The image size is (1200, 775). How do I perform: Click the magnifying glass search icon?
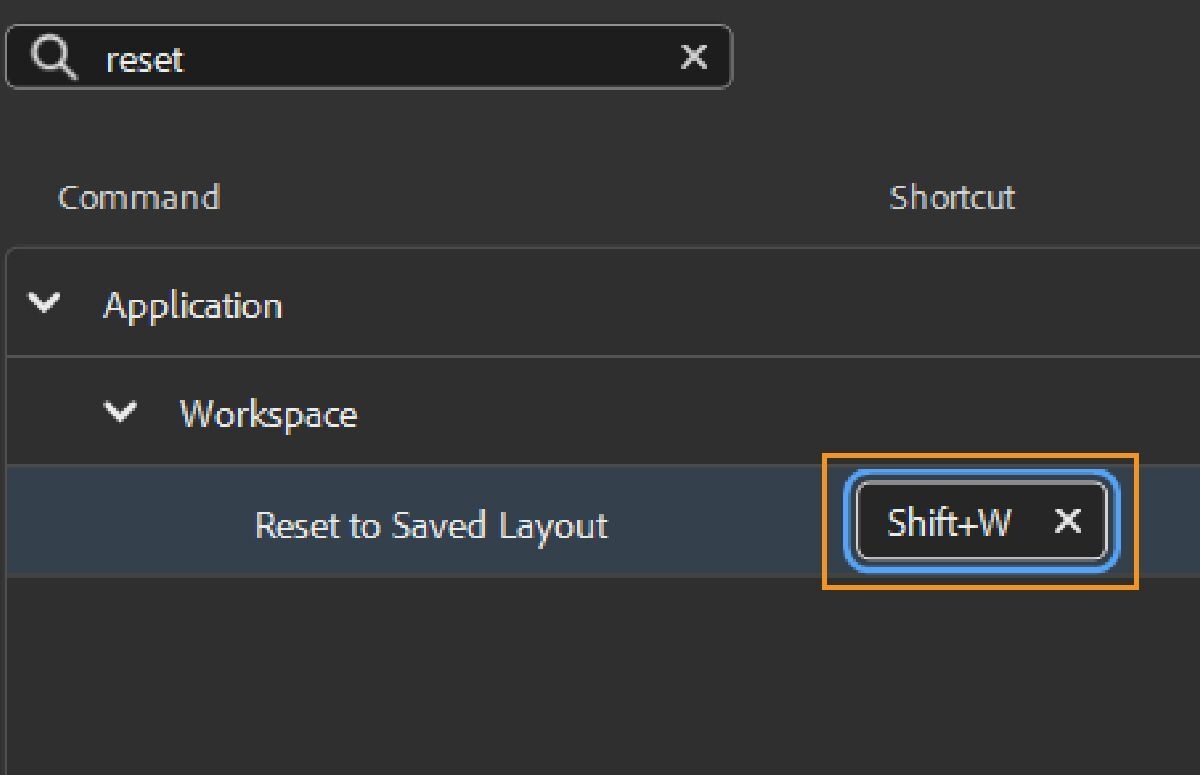(x=51, y=57)
